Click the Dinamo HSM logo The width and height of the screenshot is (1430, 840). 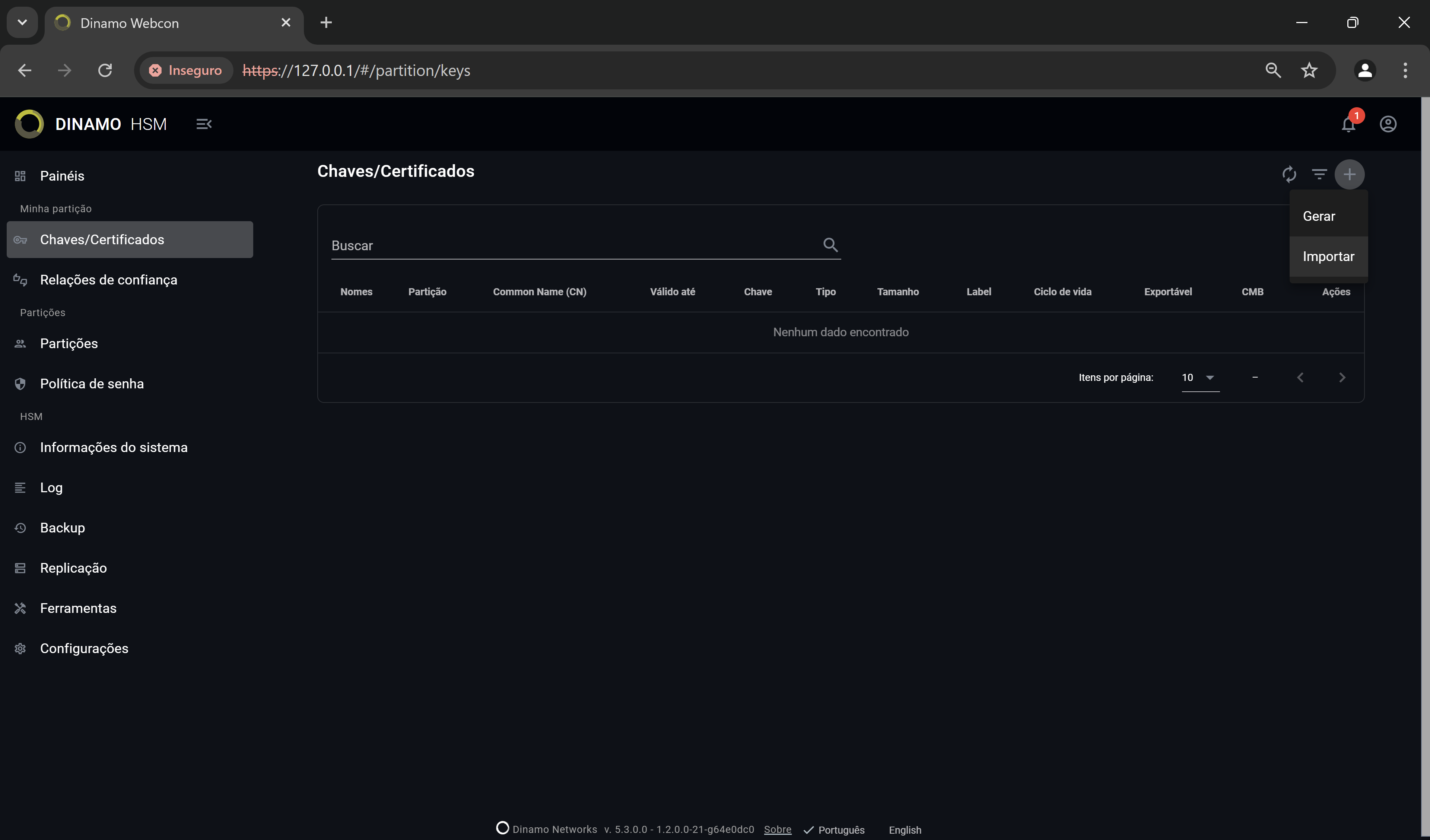(29, 124)
